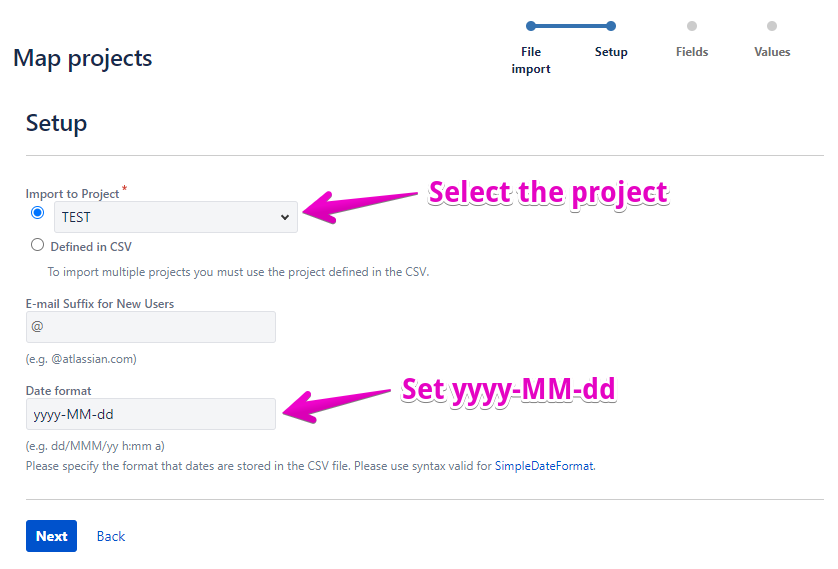Jump to the Values step

772,52
